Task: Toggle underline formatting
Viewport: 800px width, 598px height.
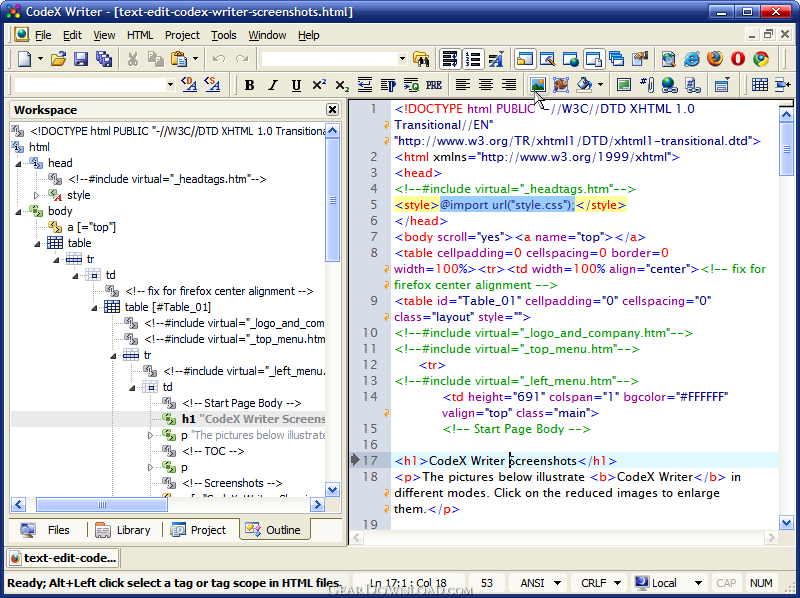Action: point(296,85)
